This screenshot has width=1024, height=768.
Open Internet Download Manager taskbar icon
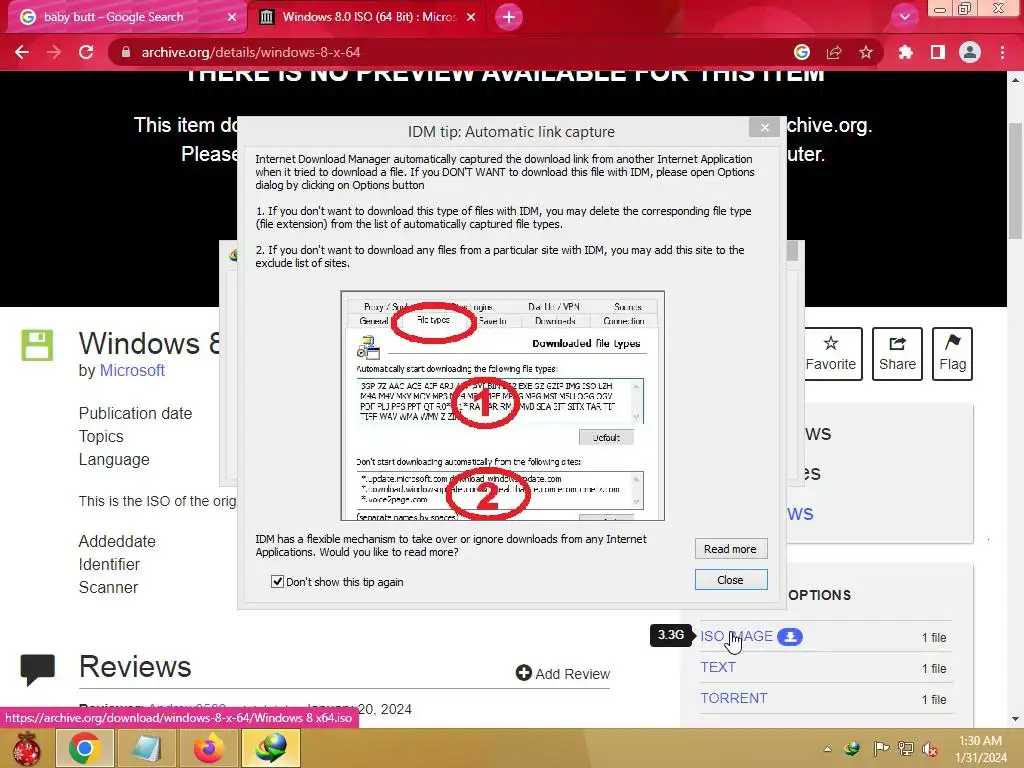tap(271, 748)
